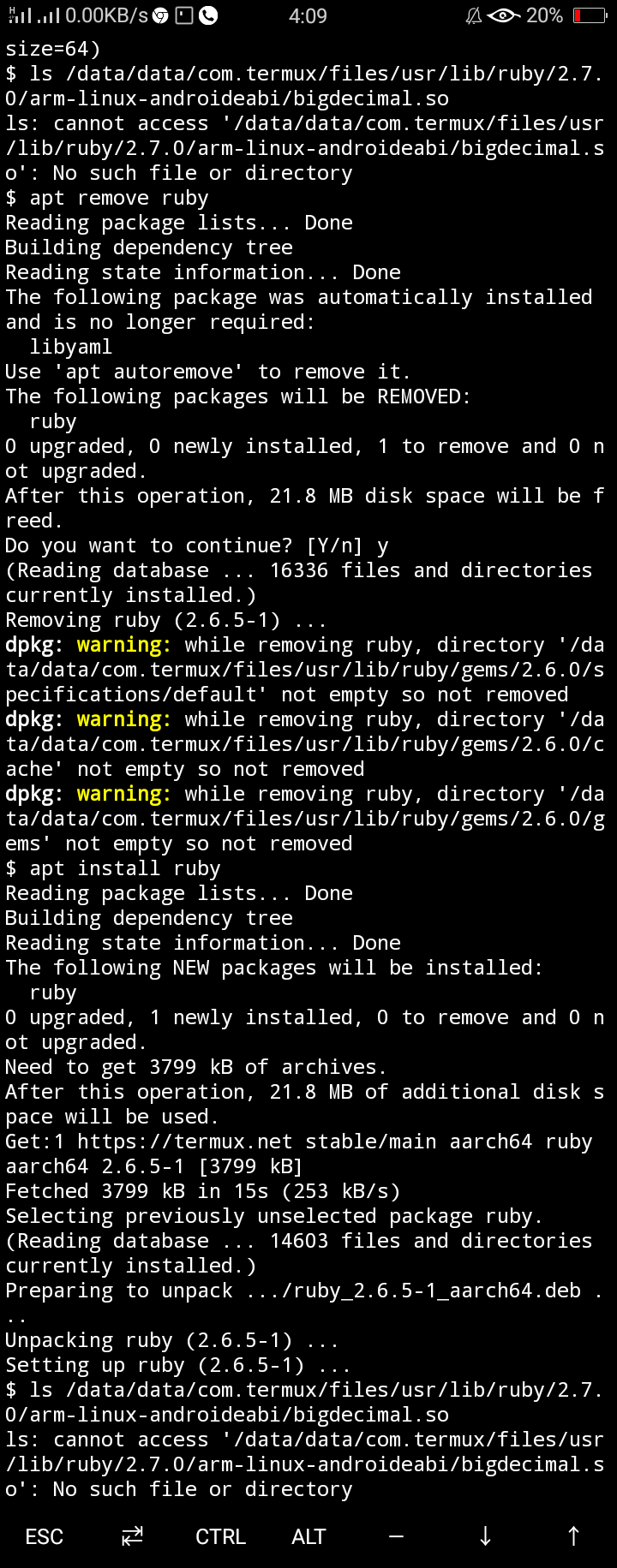This screenshot has width=617, height=1568.
Task: Tap the Chrome notification icon in status bar
Action: pyautogui.click(x=159, y=15)
